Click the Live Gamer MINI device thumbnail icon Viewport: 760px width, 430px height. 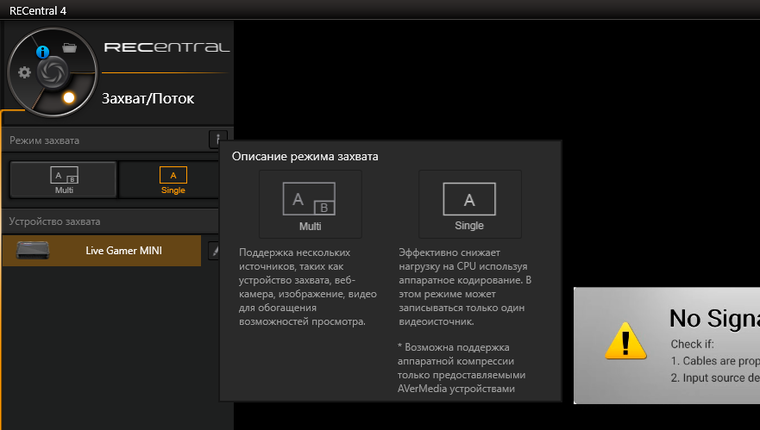point(32,250)
